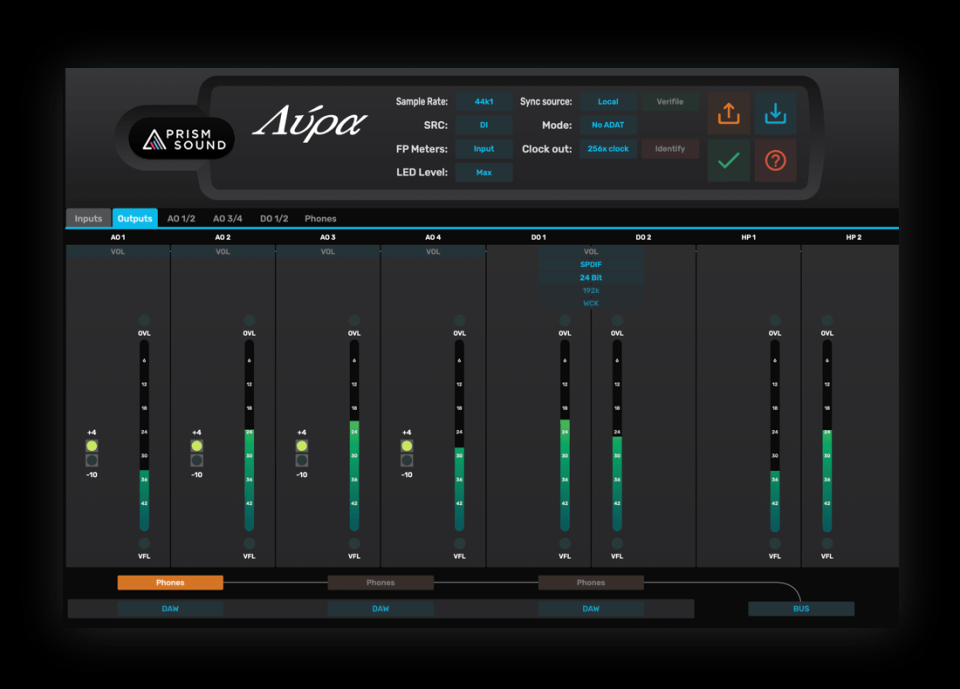Toggle the +4 level on AO 1
The width and height of the screenshot is (960, 689).
(92, 445)
